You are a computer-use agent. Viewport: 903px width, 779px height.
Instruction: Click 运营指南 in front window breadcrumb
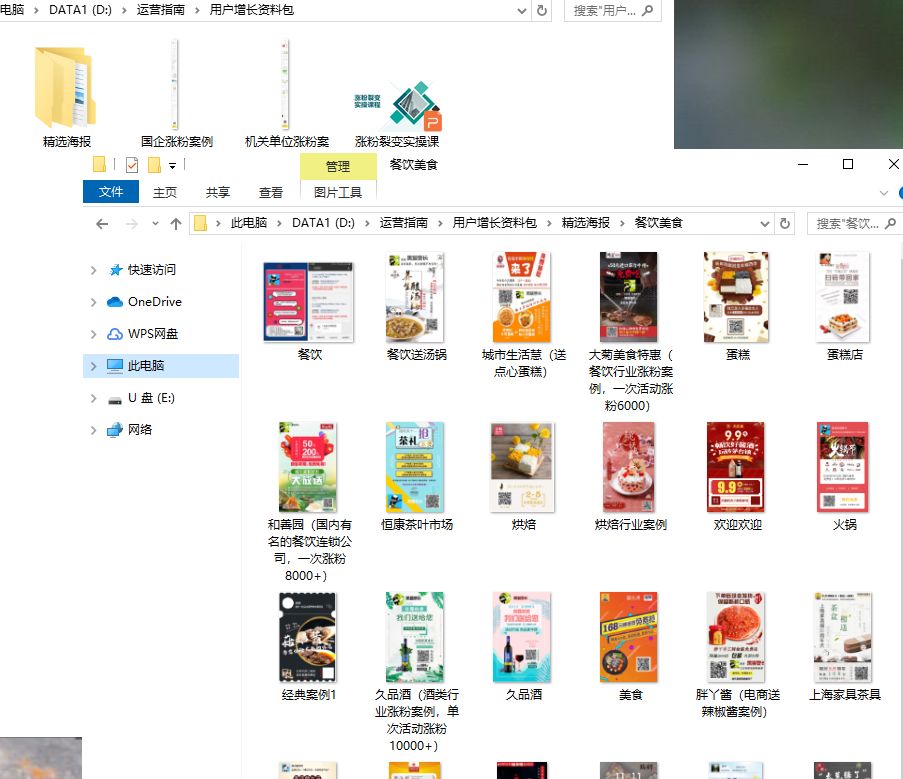[x=403, y=223]
